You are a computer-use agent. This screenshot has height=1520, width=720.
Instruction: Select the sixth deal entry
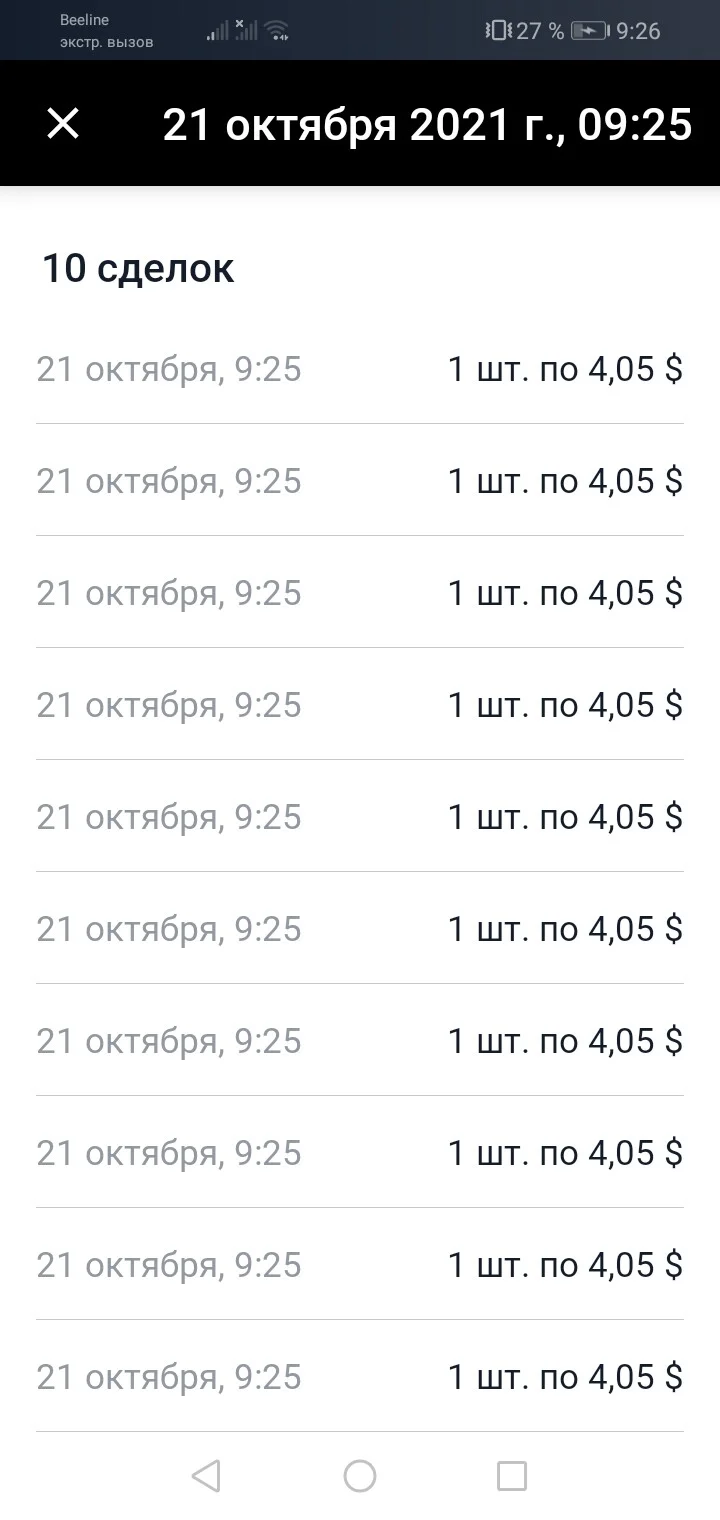[360, 929]
